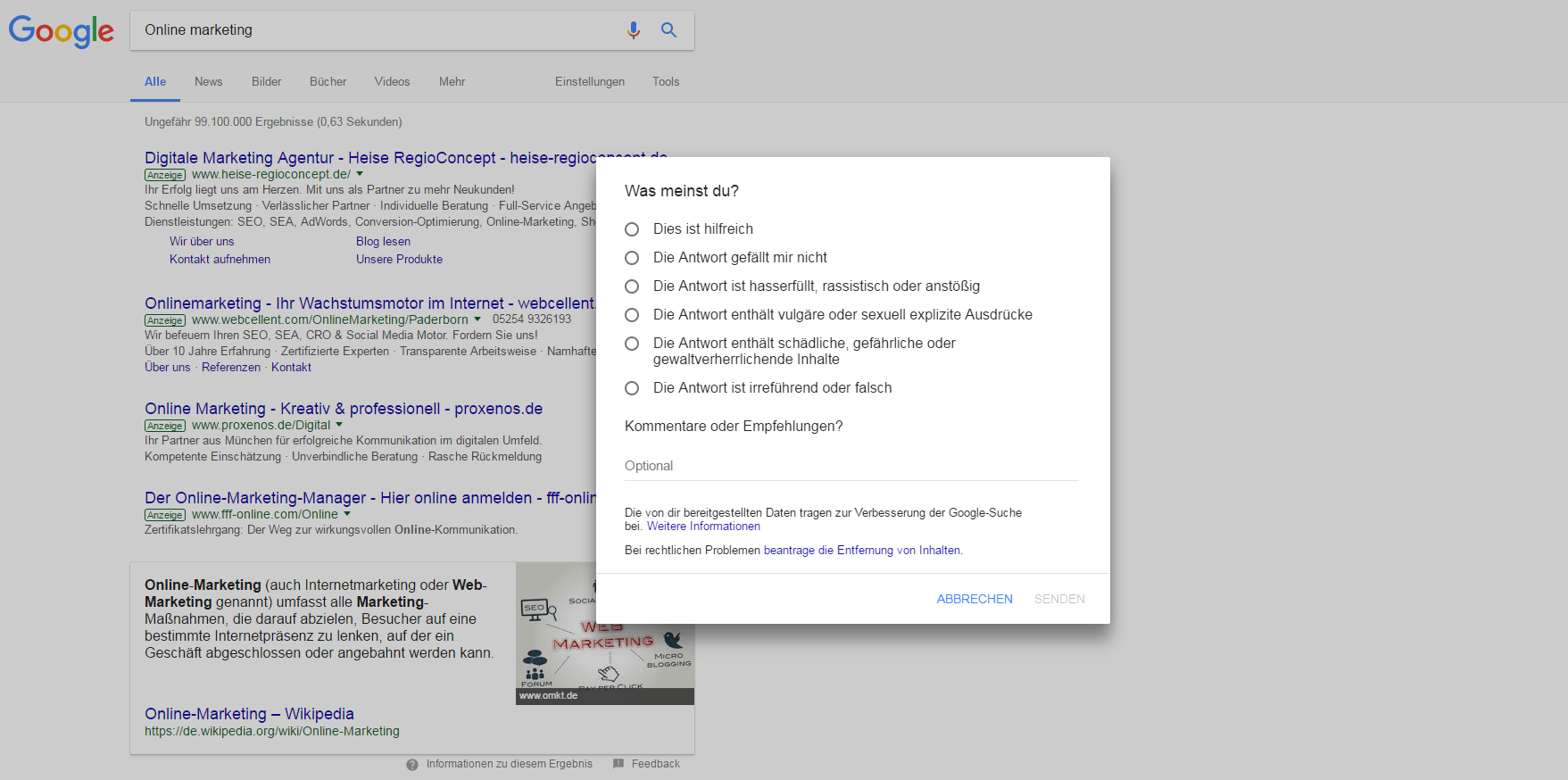Open 'Weitere Informationen' link
This screenshot has height=780, width=1568.
(x=703, y=527)
